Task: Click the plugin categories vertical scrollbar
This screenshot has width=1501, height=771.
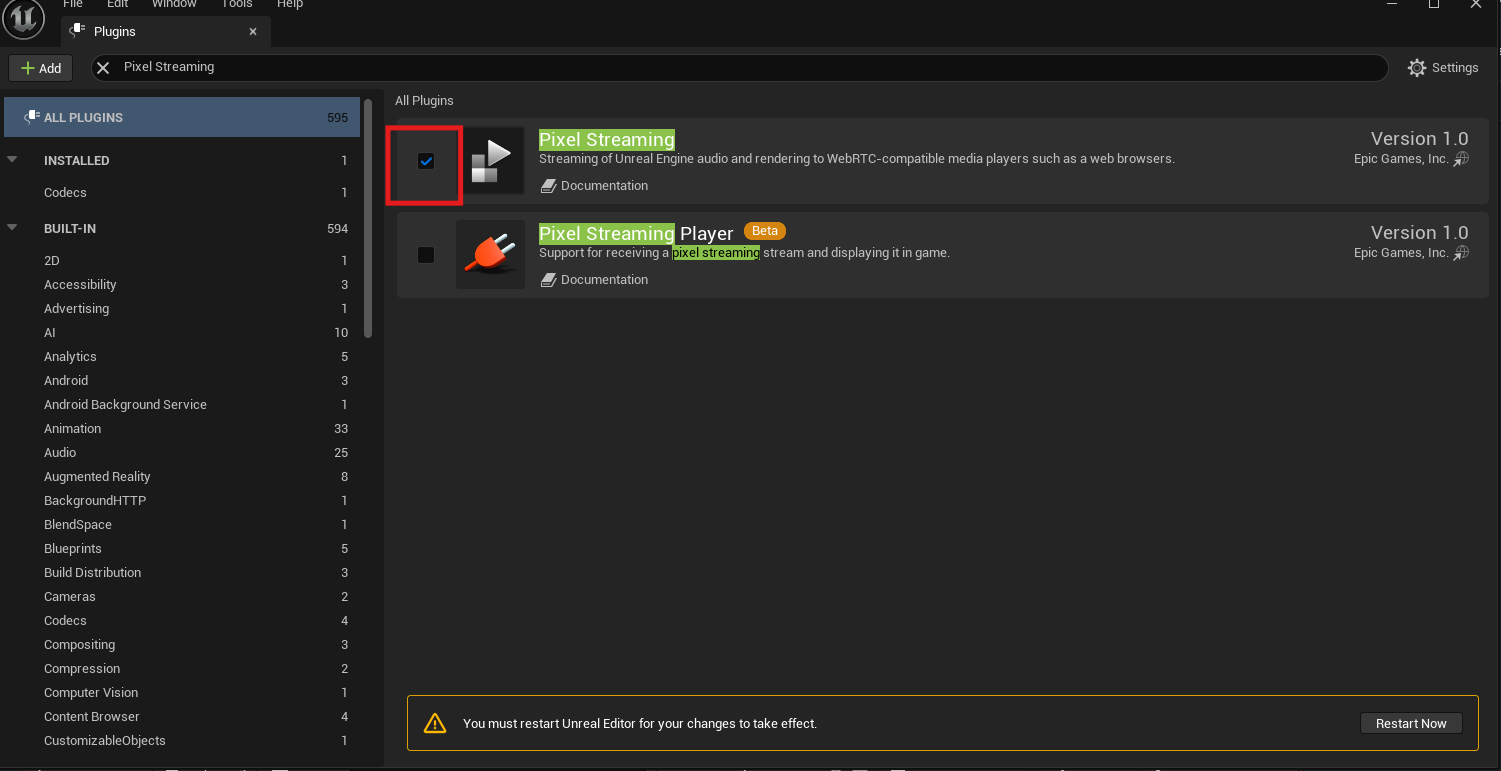Action: click(x=368, y=218)
